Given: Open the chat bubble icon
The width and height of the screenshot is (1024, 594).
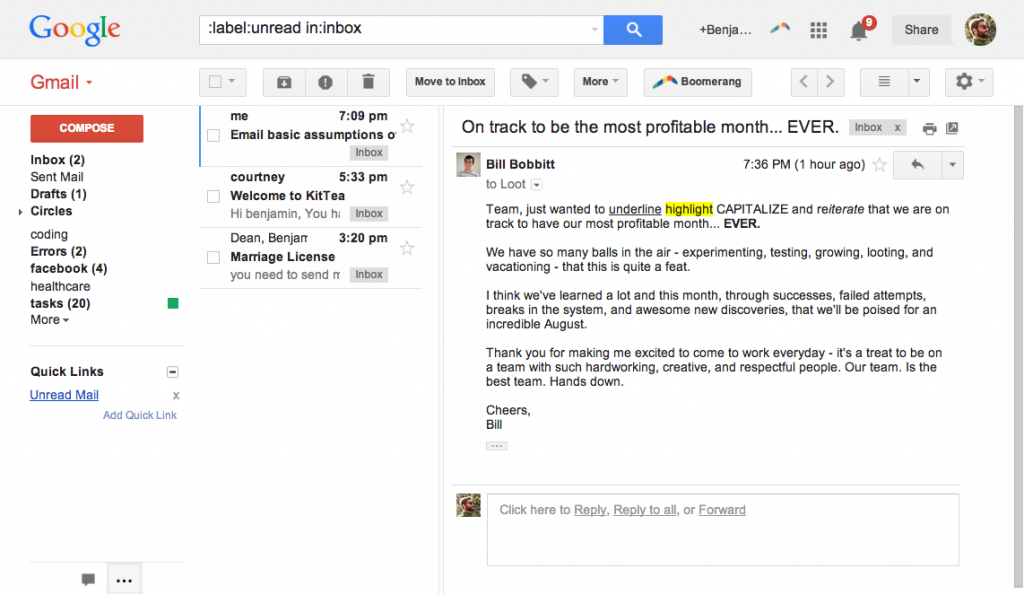Looking at the screenshot, I should [x=88, y=580].
